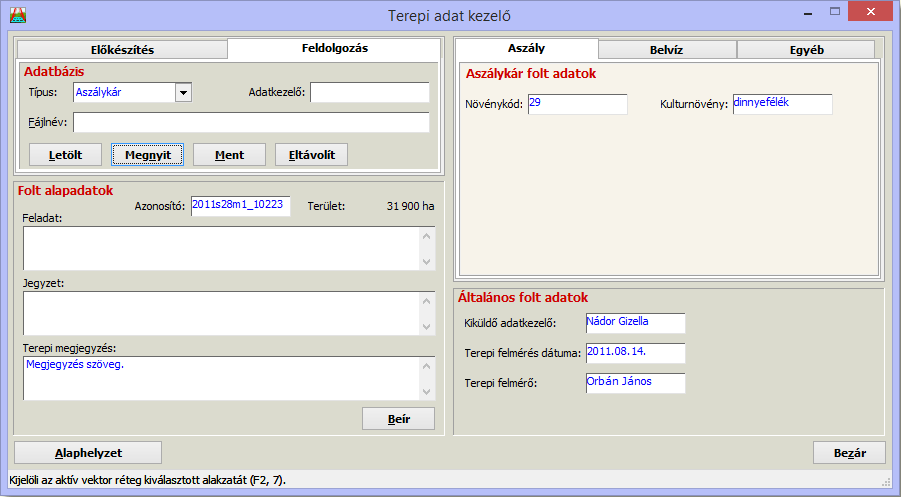Click the Eltávolít button
Viewport: 901px width, 497px height.
311,154
